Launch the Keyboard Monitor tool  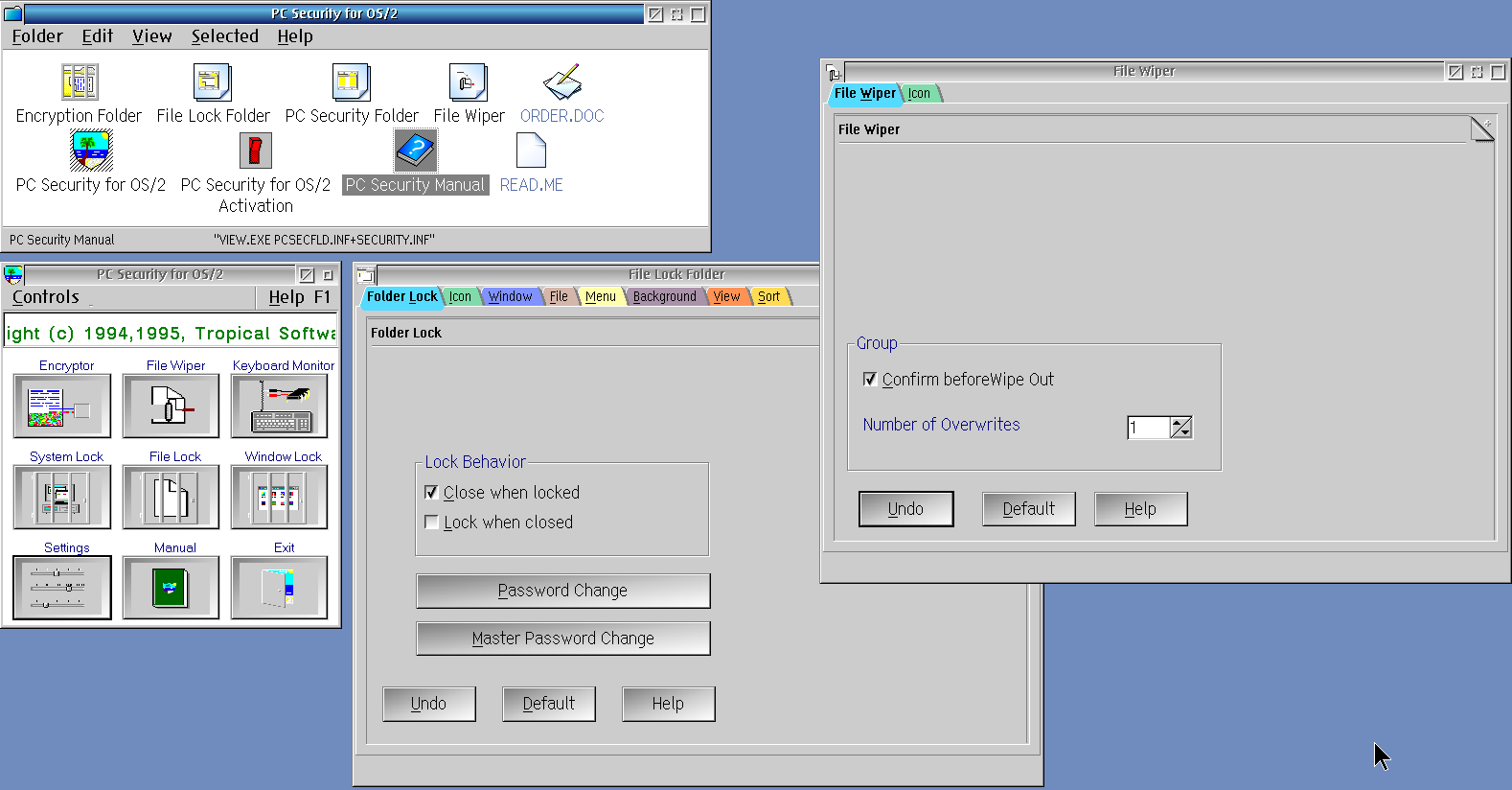pyautogui.click(x=279, y=406)
